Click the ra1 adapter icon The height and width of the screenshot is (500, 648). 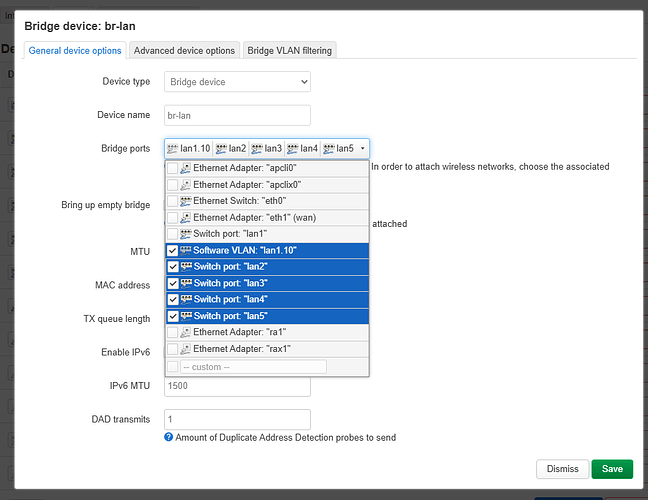click(x=186, y=332)
